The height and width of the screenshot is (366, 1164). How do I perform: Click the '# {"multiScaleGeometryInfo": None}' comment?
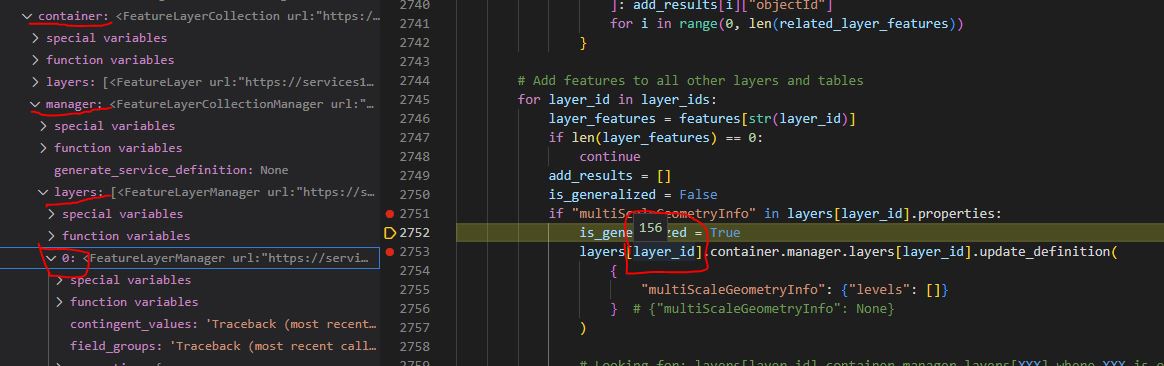[763, 309]
